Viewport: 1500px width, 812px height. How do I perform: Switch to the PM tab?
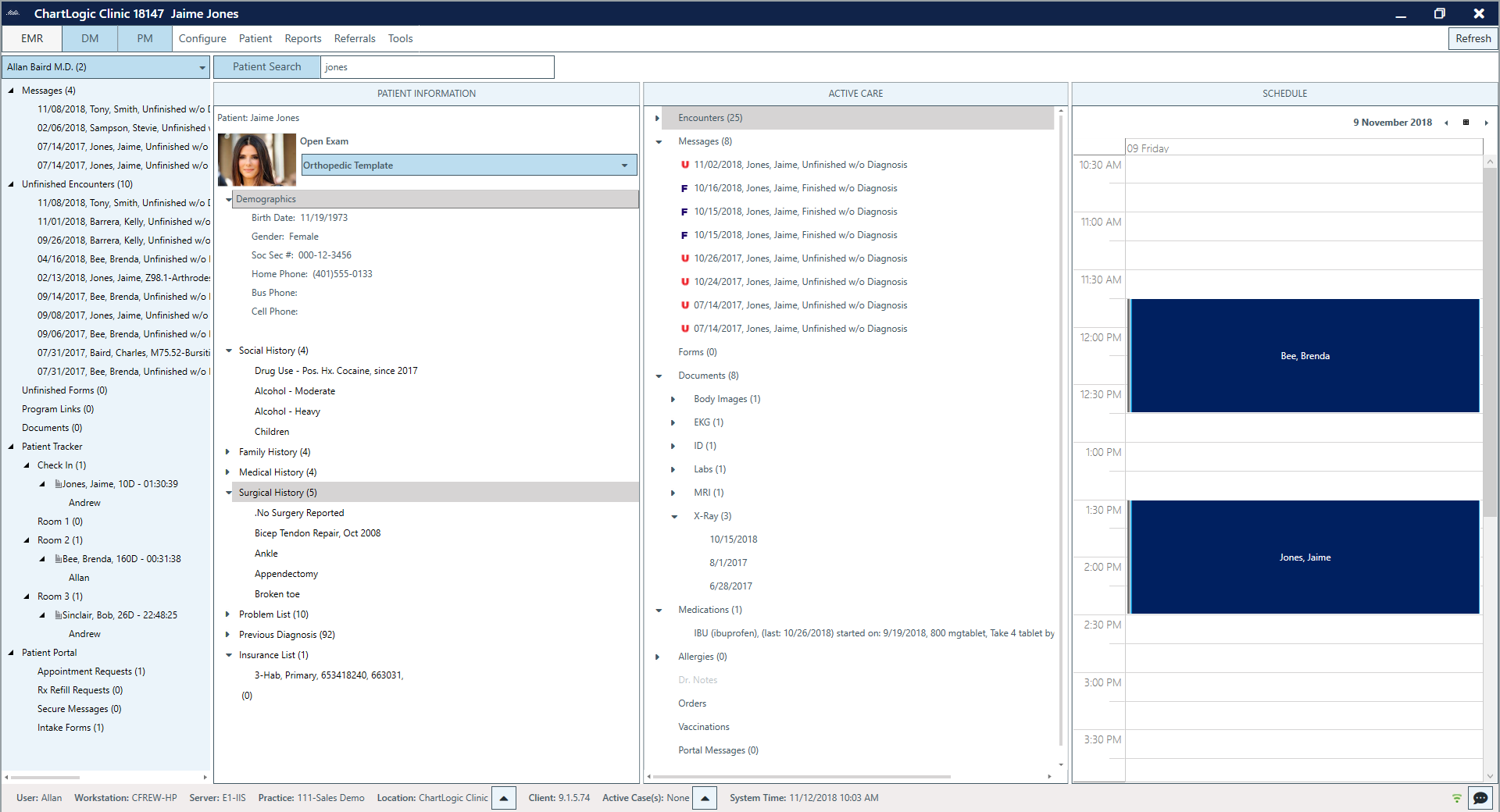tap(145, 37)
